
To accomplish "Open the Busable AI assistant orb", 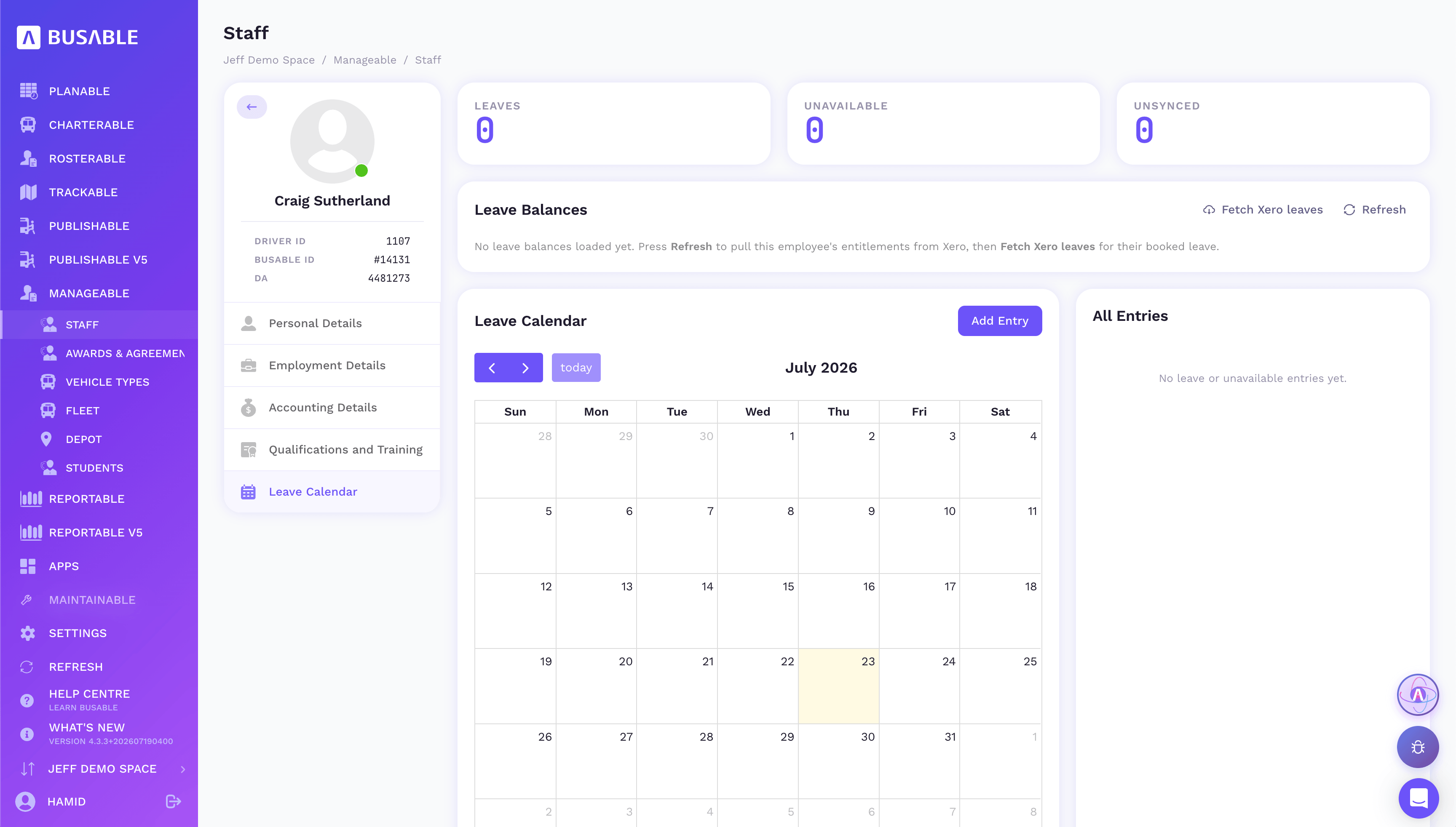I will [x=1418, y=695].
